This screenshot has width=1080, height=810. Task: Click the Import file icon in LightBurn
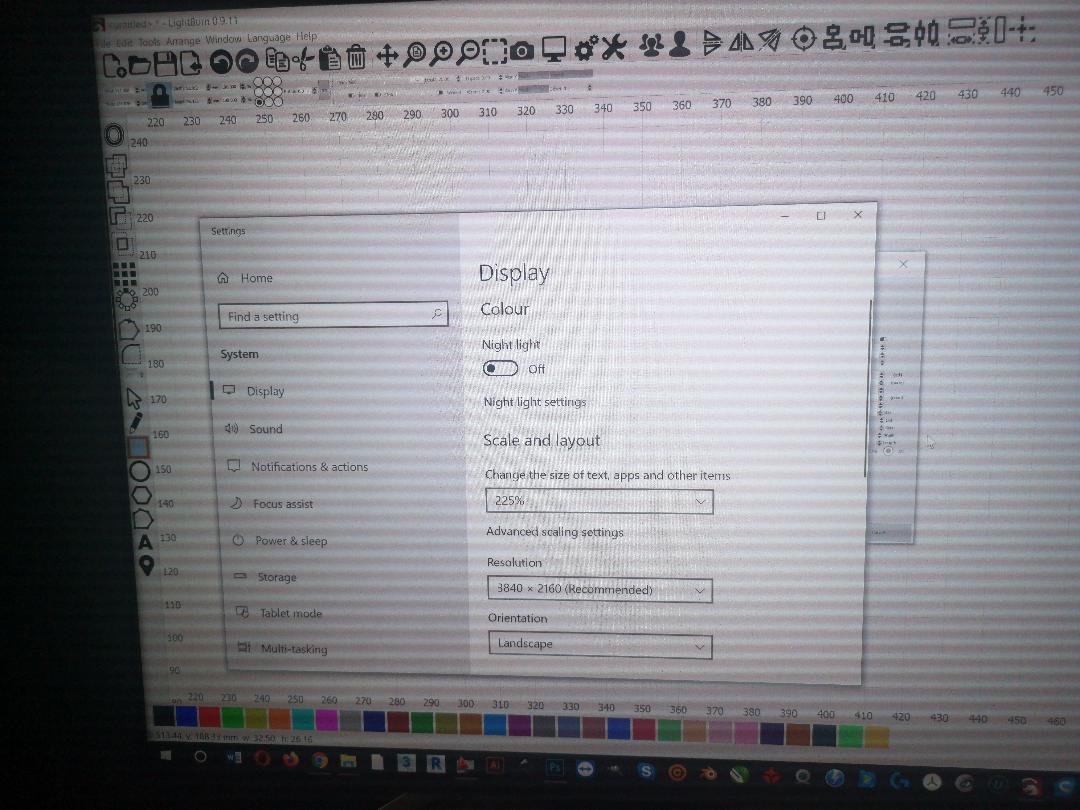(x=191, y=63)
